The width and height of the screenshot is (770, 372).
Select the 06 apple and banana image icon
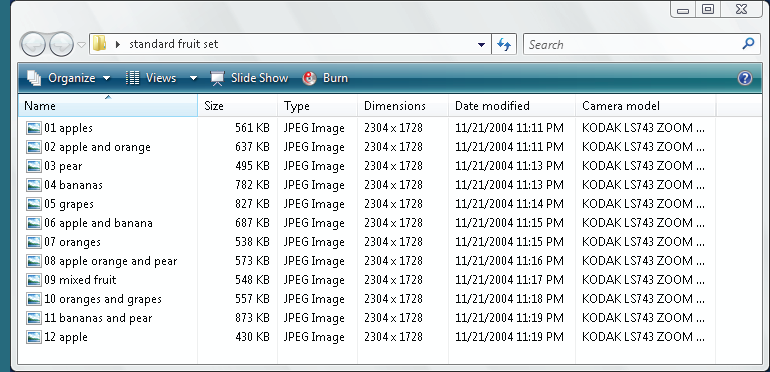34,223
